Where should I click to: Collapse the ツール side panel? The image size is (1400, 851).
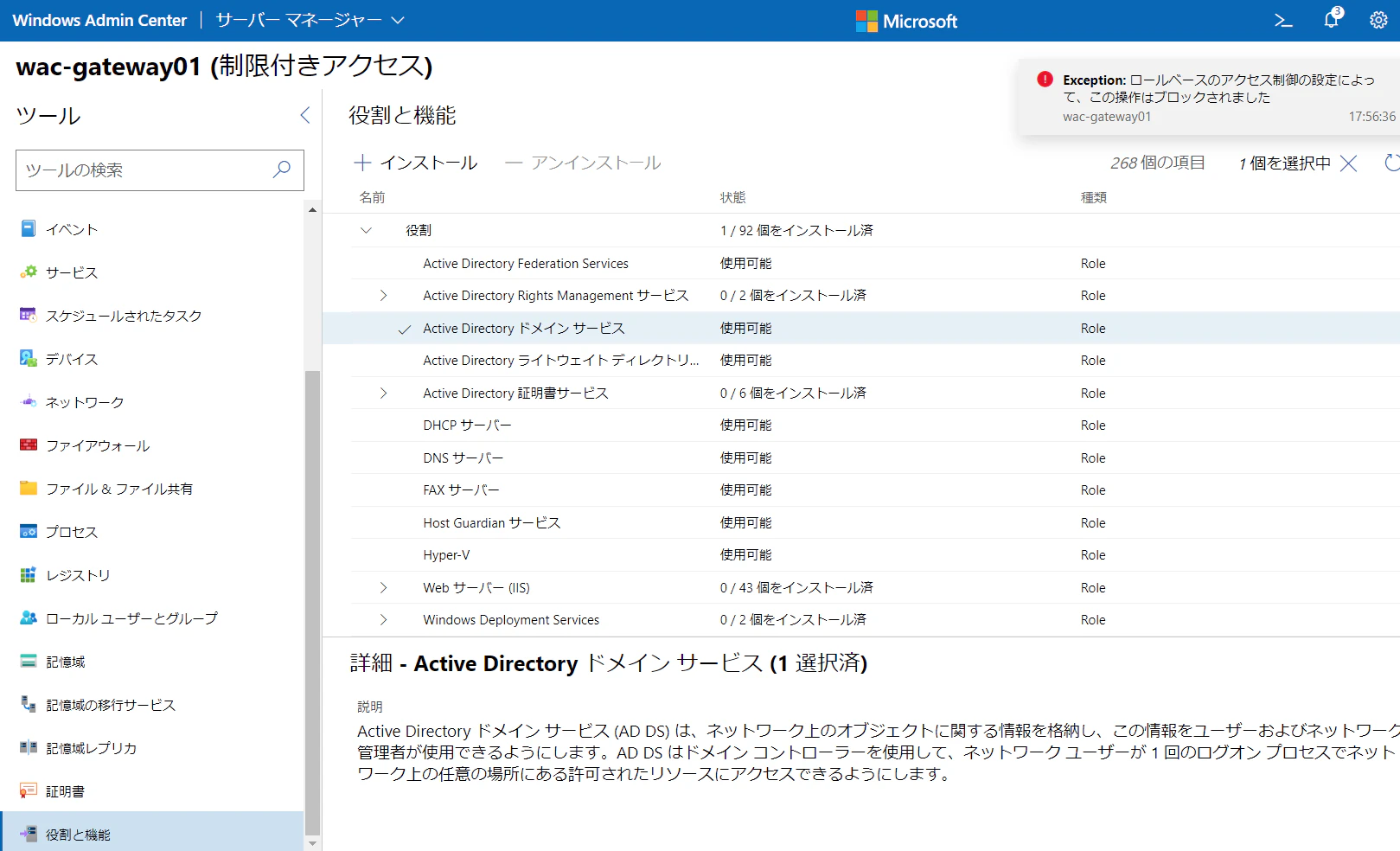click(304, 115)
